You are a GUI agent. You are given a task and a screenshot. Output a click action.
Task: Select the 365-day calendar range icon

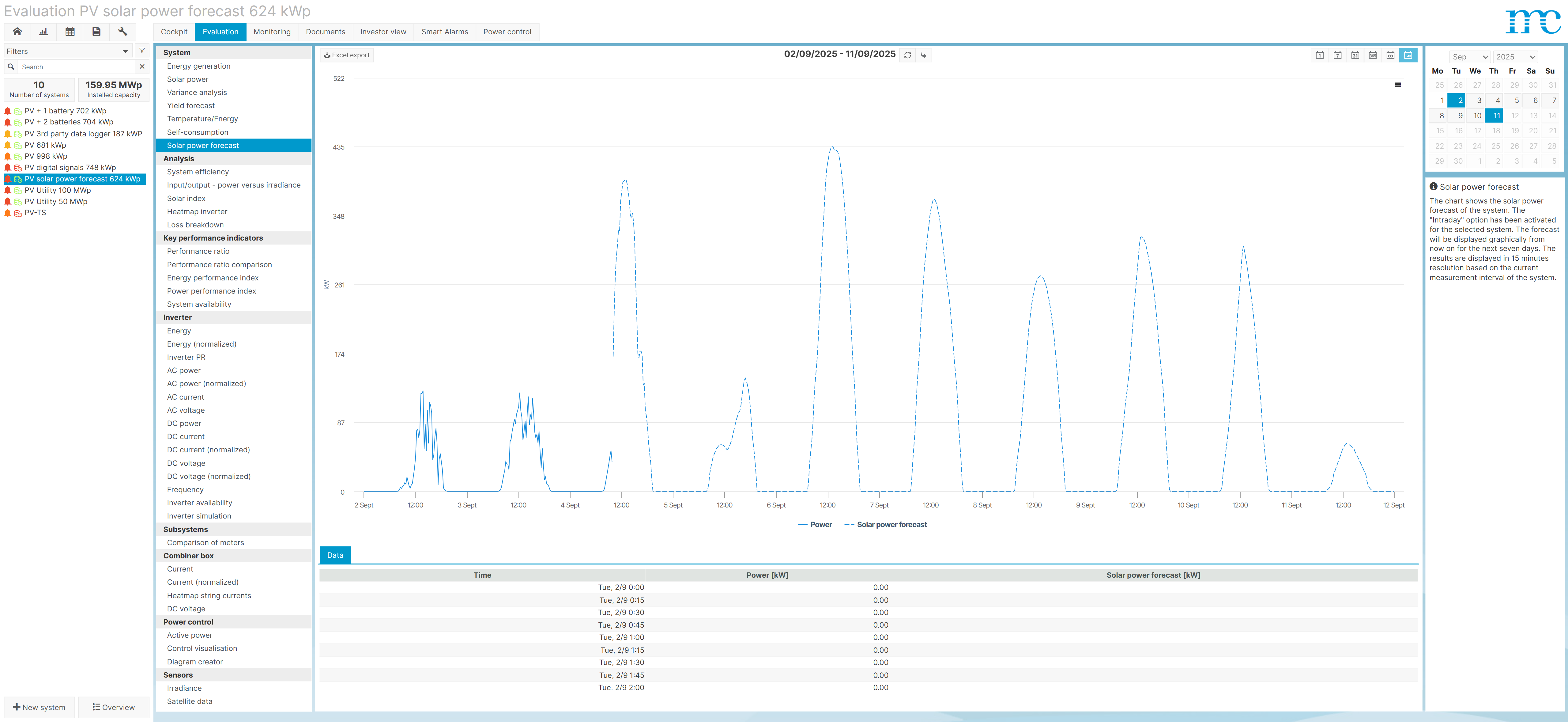(1373, 55)
